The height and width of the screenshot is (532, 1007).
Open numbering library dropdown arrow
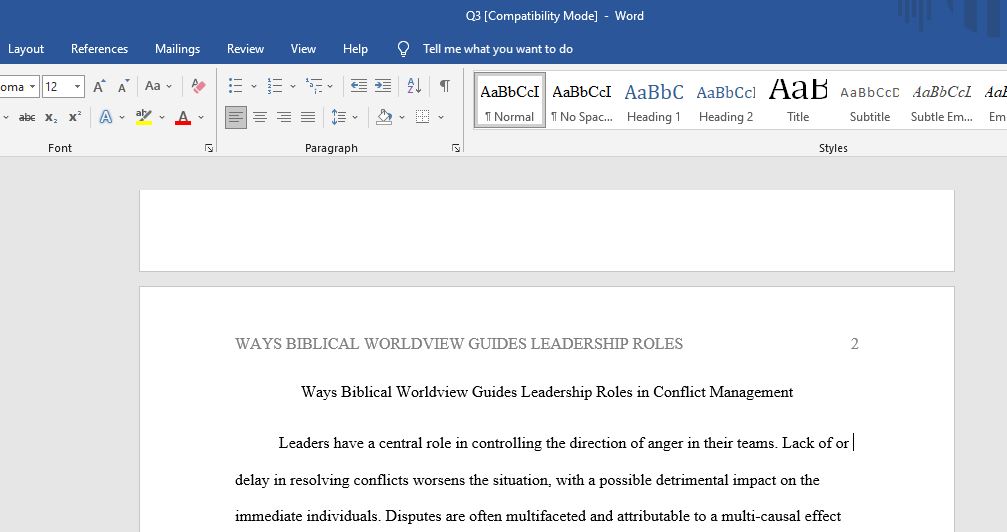[293, 85]
